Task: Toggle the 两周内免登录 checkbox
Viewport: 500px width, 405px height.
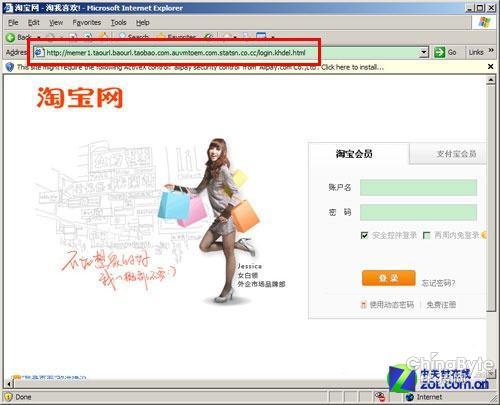Action: pos(426,235)
